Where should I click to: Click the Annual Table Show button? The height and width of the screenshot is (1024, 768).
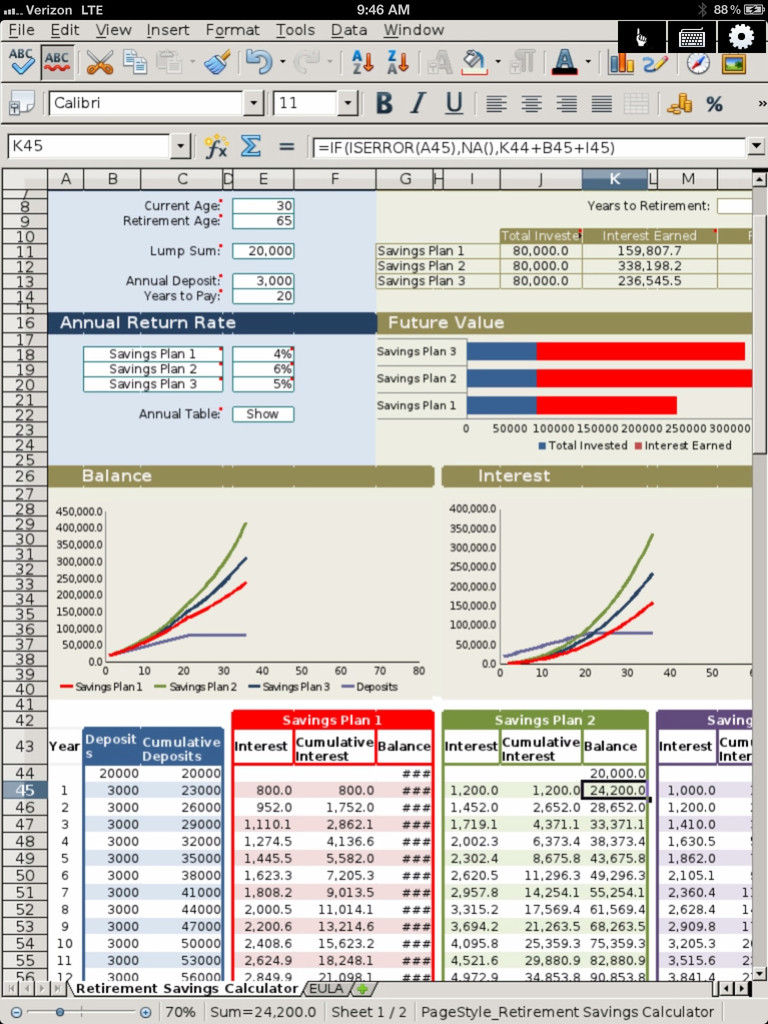tap(263, 414)
